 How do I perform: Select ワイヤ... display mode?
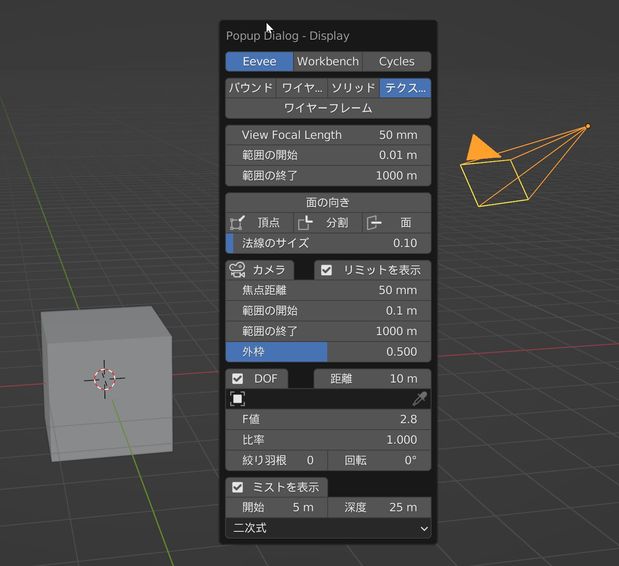pos(302,88)
